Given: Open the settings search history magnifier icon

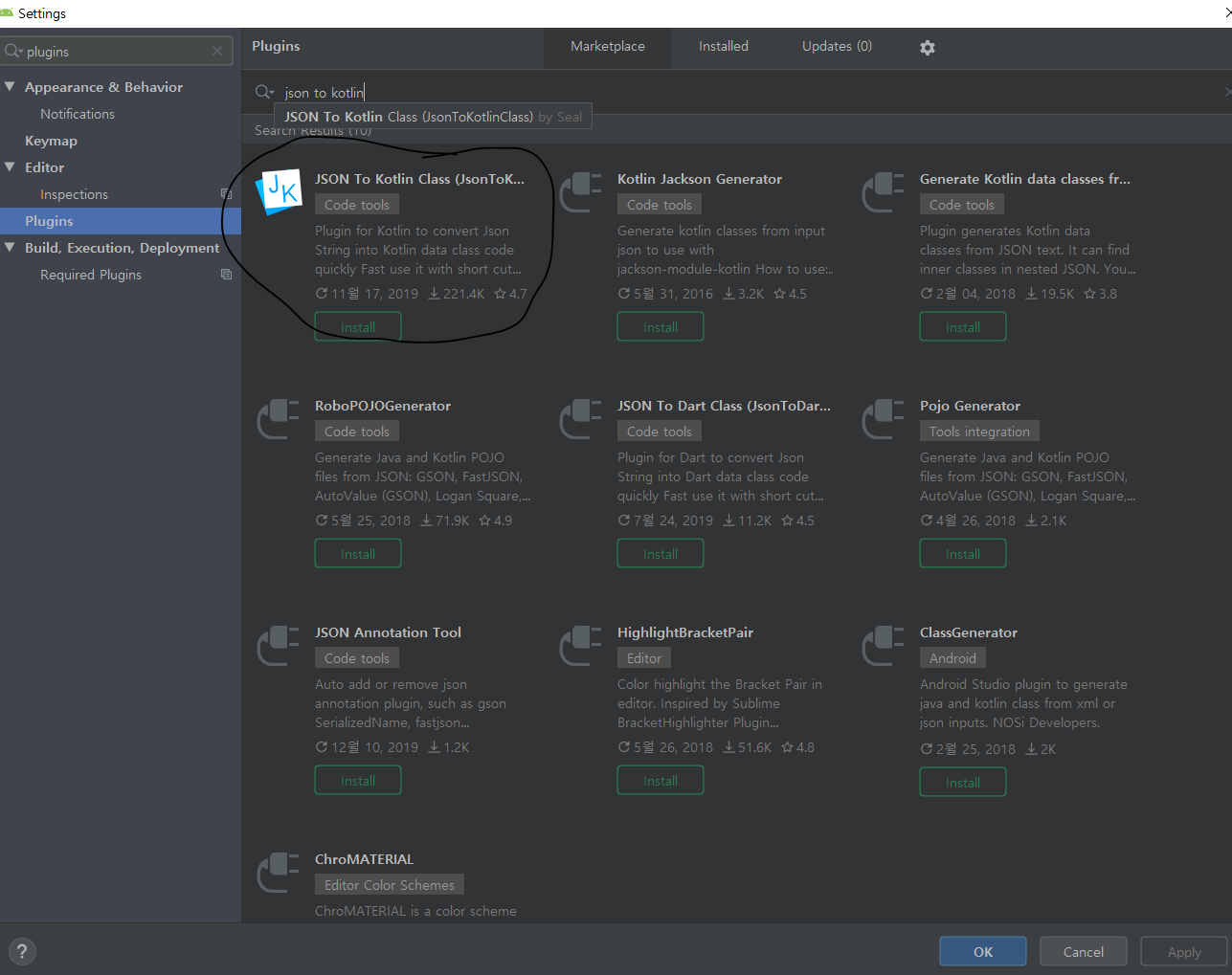Looking at the screenshot, I should (13, 51).
